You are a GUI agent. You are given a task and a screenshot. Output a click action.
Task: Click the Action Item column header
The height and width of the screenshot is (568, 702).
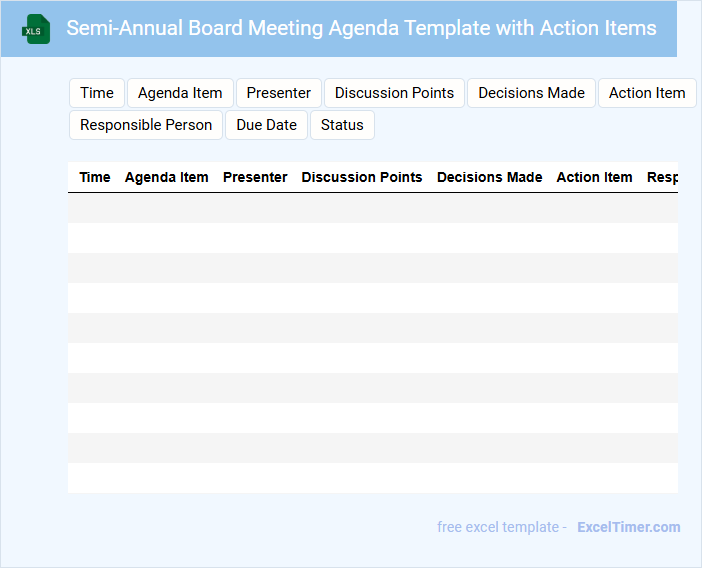594,177
